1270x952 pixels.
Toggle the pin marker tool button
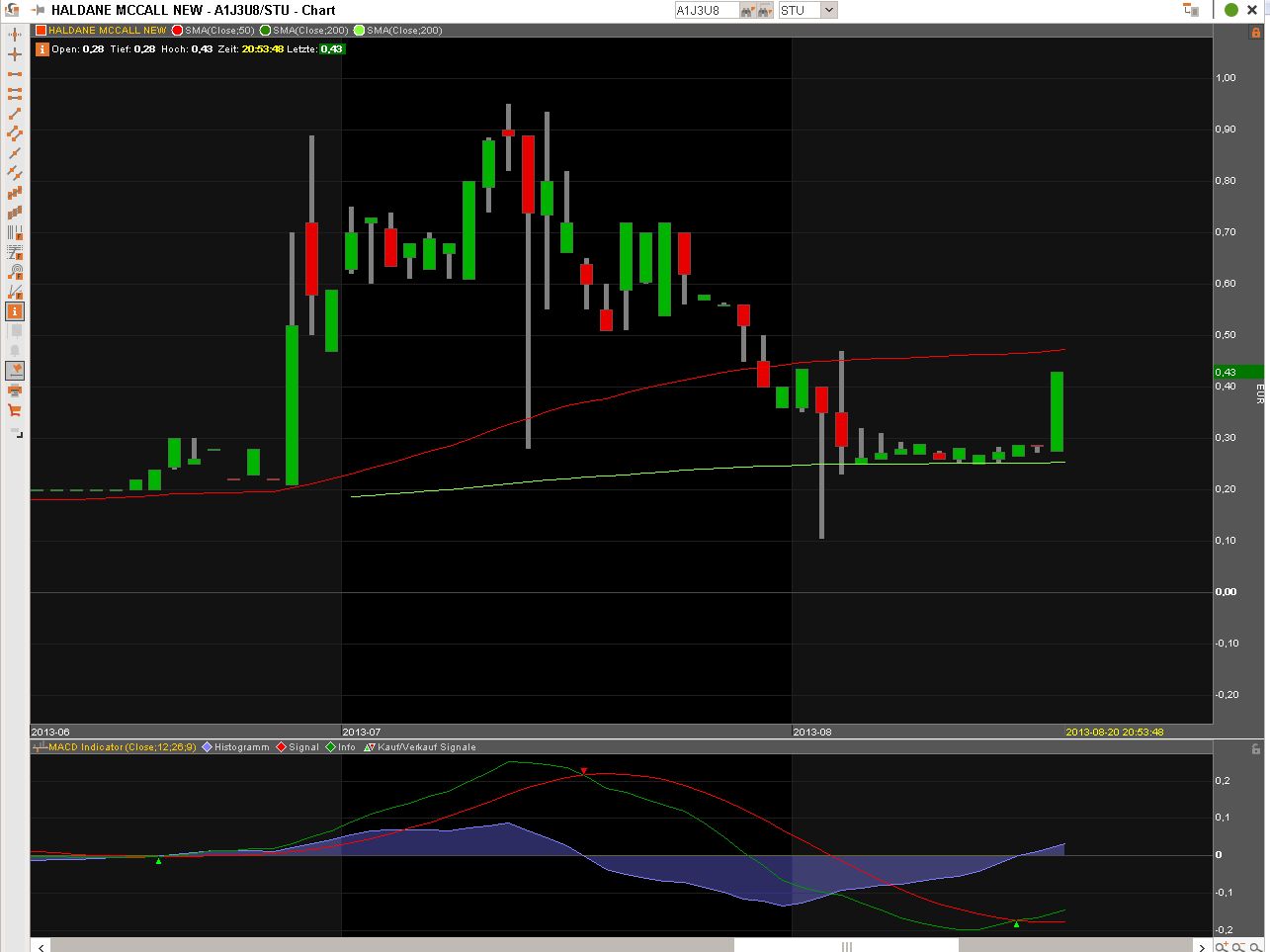pos(15,371)
